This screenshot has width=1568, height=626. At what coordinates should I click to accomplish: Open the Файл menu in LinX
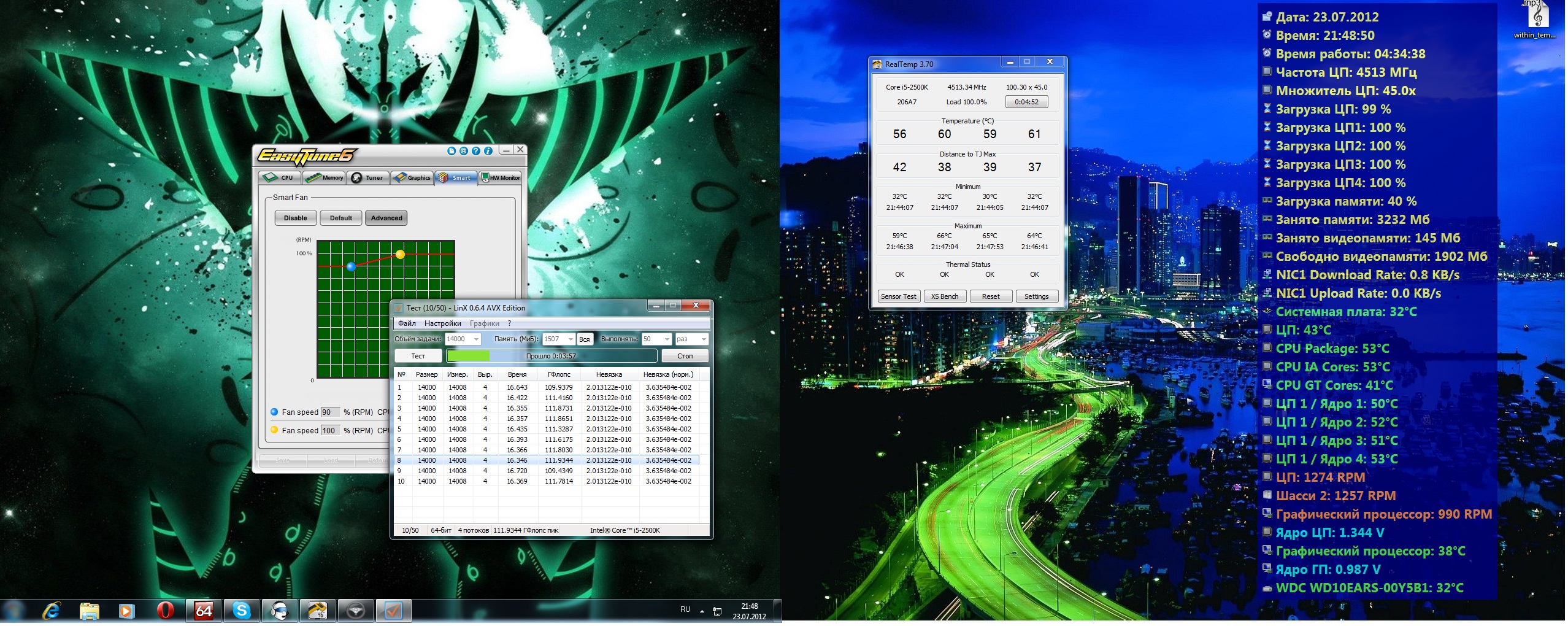click(x=407, y=323)
